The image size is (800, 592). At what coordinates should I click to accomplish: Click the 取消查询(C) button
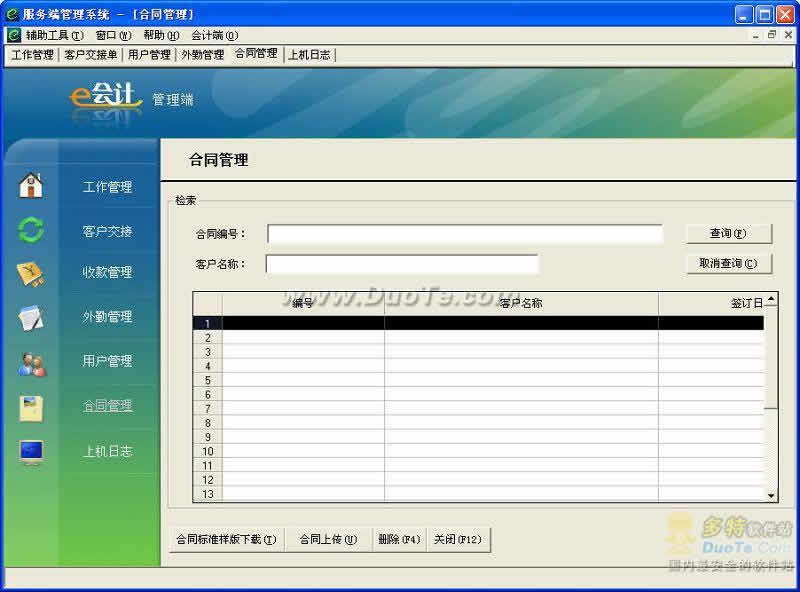729,264
